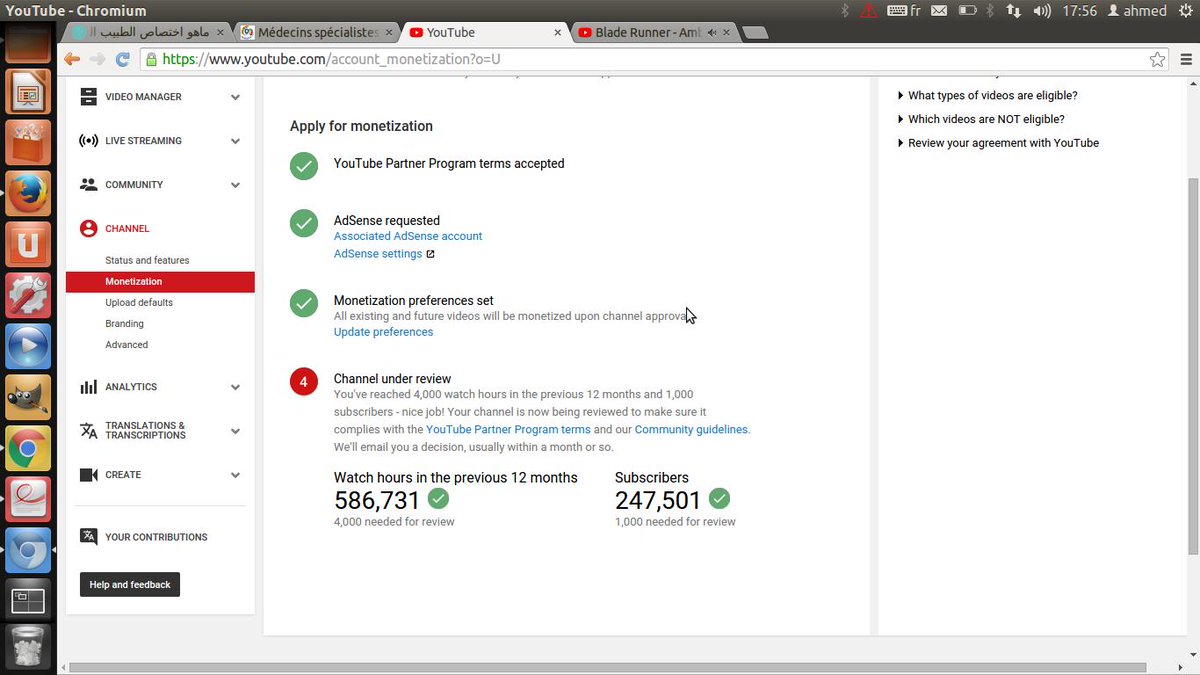Open Firefox from the Ubuntu launcher

[x=28, y=193]
